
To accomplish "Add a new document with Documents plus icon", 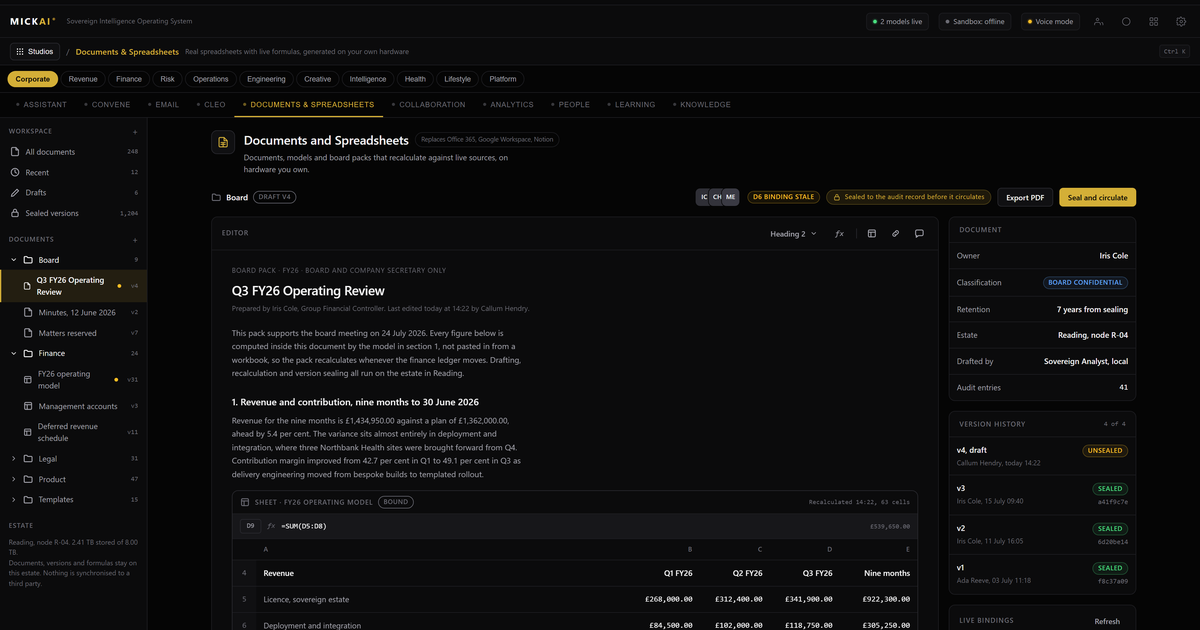I will 135,240.
